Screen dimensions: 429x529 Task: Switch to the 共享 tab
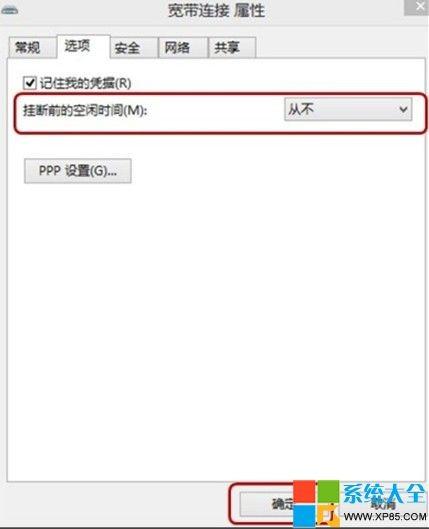click(x=232, y=48)
